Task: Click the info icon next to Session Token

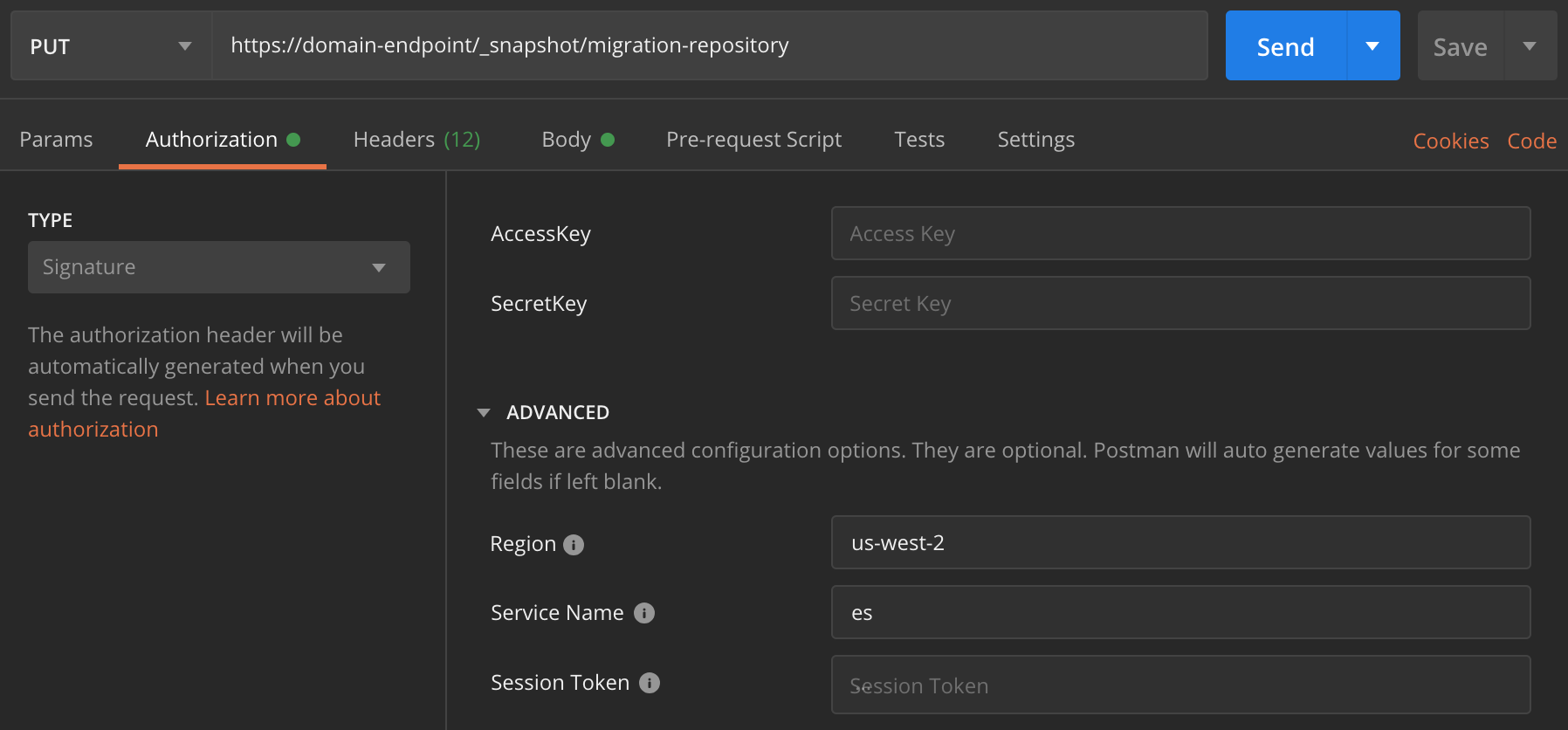Action: click(x=649, y=682)
